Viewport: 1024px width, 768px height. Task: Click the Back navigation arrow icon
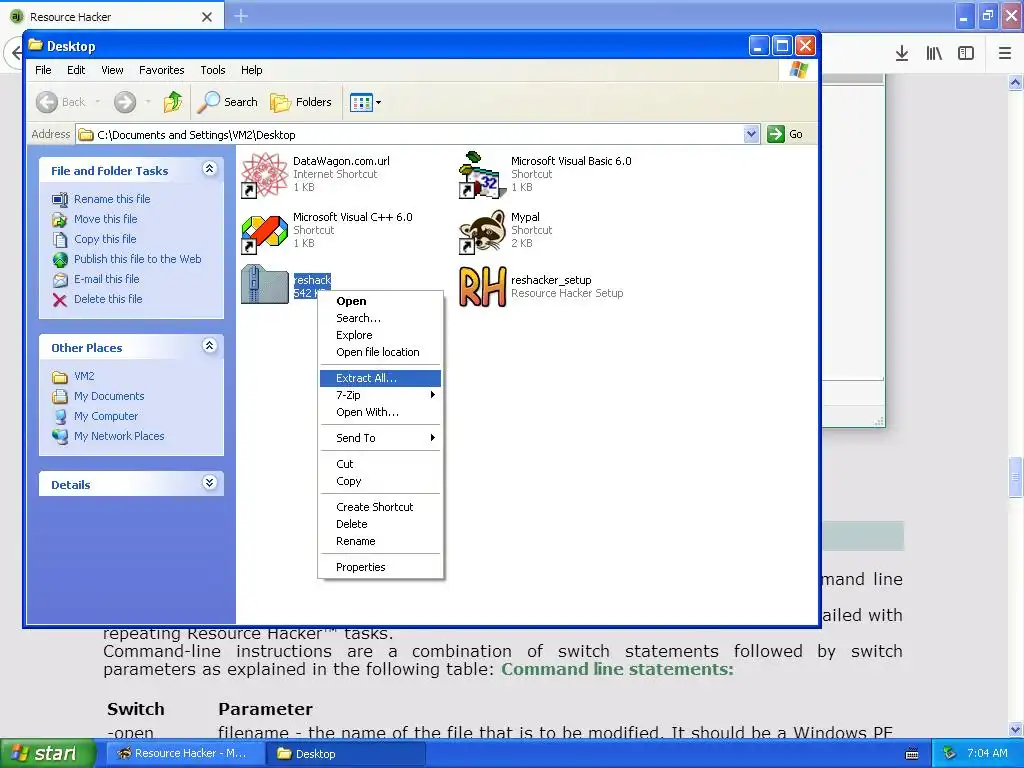tap(46, 102)
